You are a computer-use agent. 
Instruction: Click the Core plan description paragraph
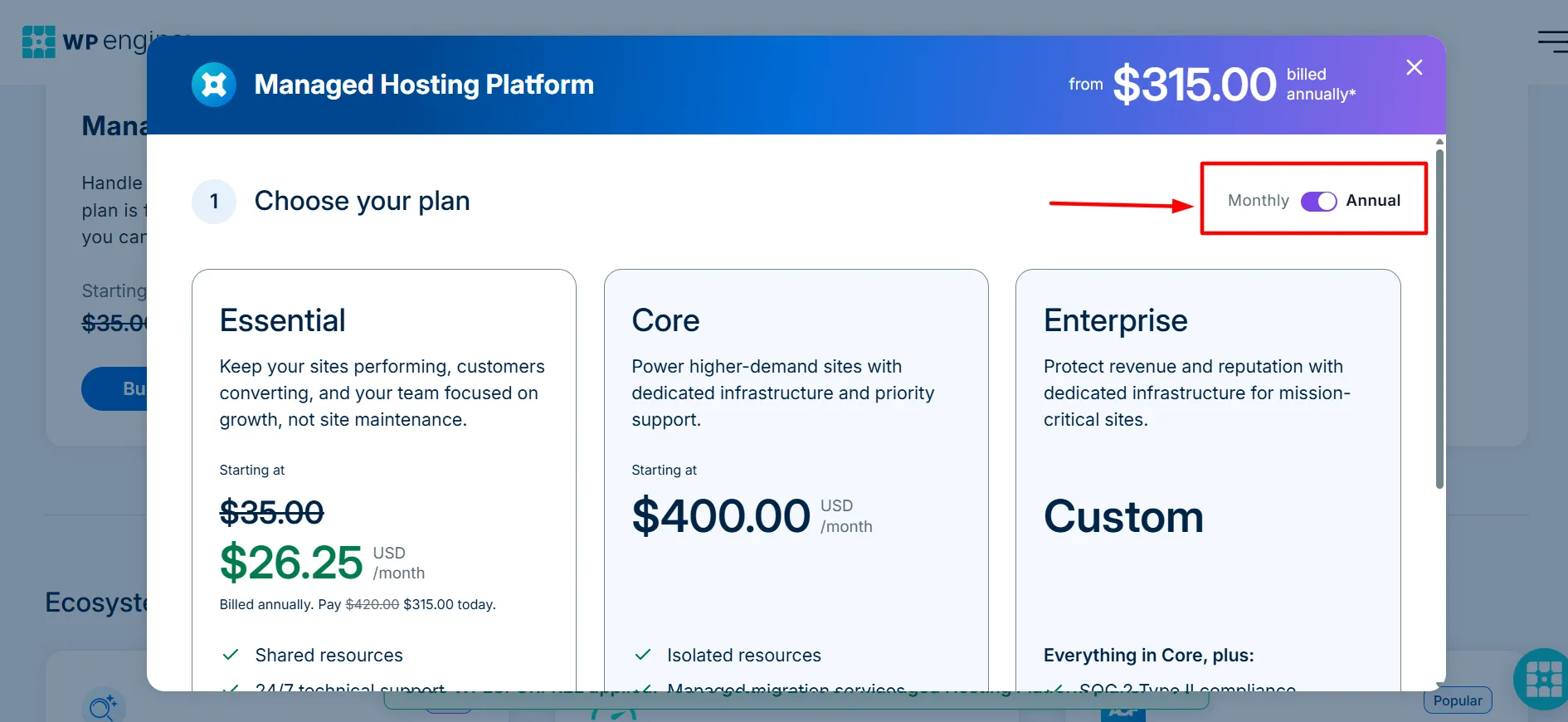tap(783, 393)
